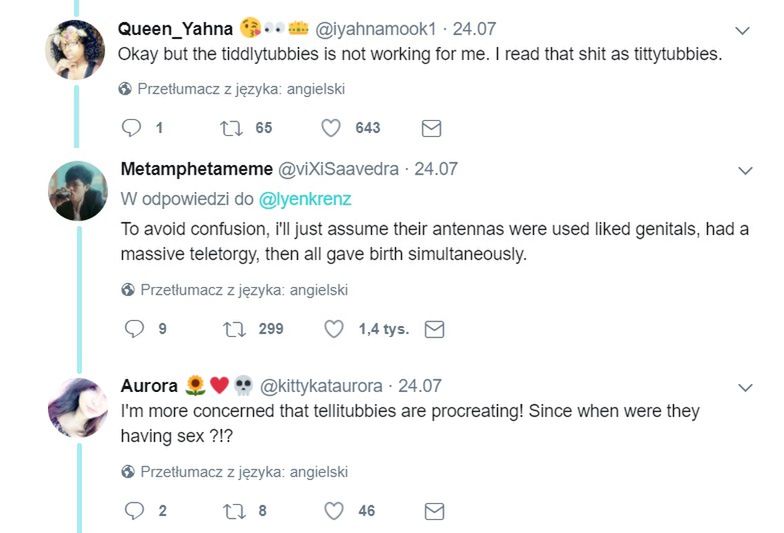Reply to Queen_Yahna's tweet
Viewport: 784px width, 533px height.
tap(132, 128)
